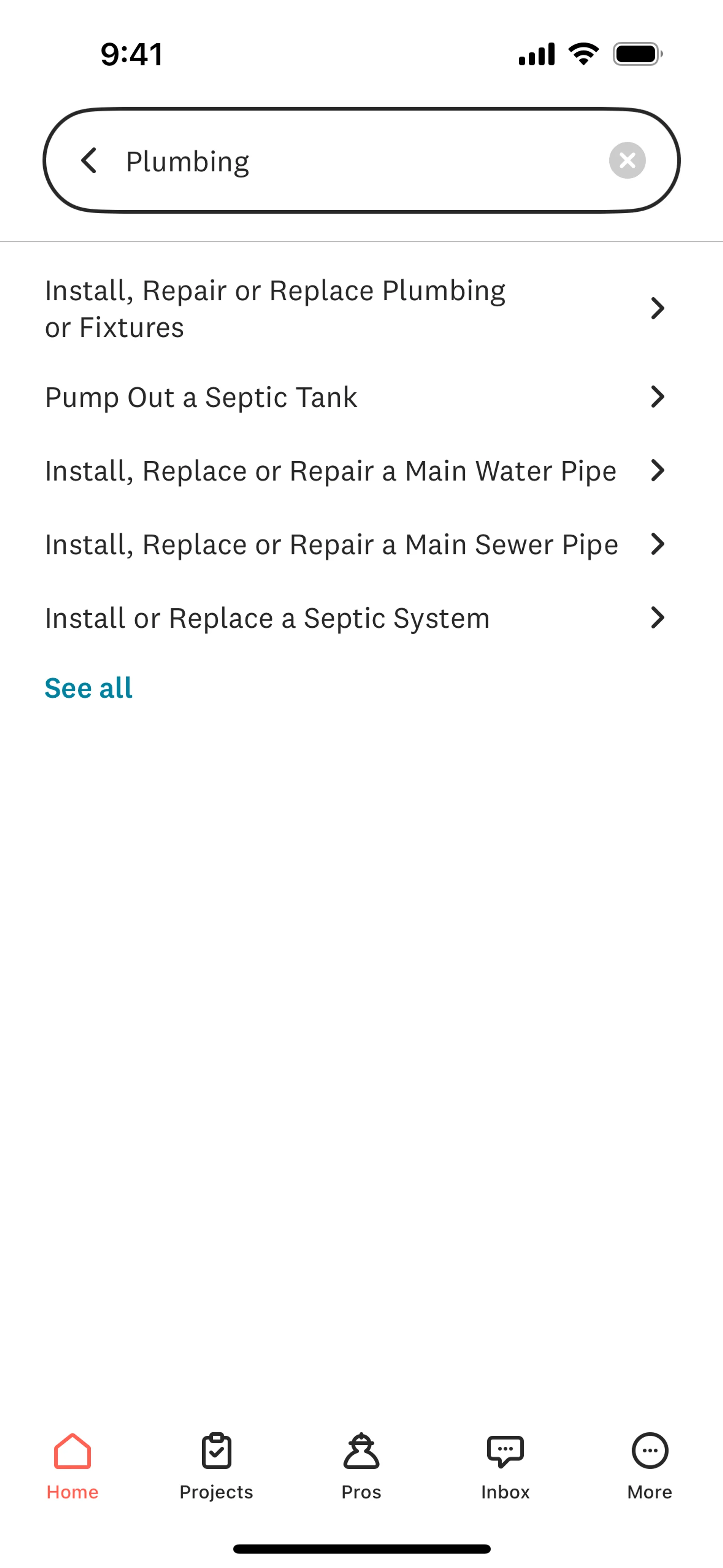Click inside the Plumbing search field
The height and width of the screenshot is (1568, 723).
pyautogui.click(x=359, y=161)
